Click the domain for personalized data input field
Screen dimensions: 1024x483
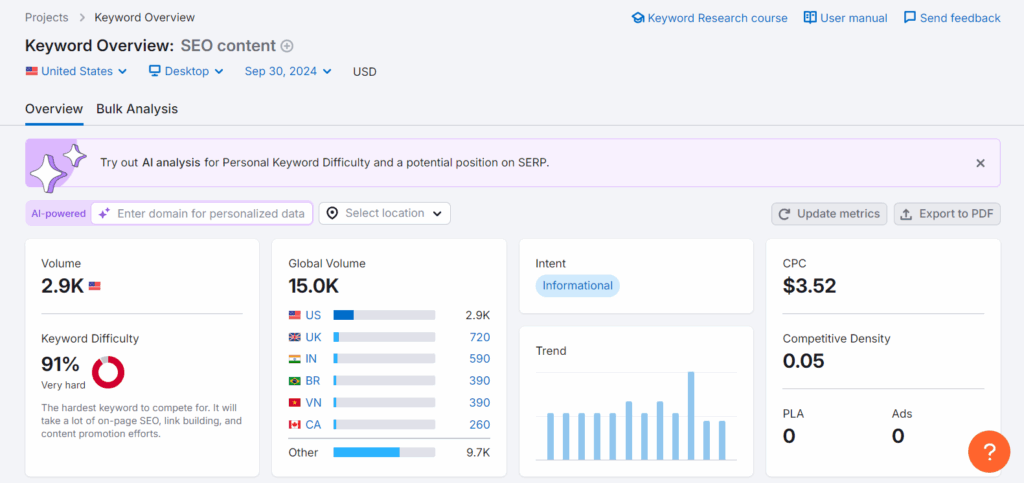(202, 213)
